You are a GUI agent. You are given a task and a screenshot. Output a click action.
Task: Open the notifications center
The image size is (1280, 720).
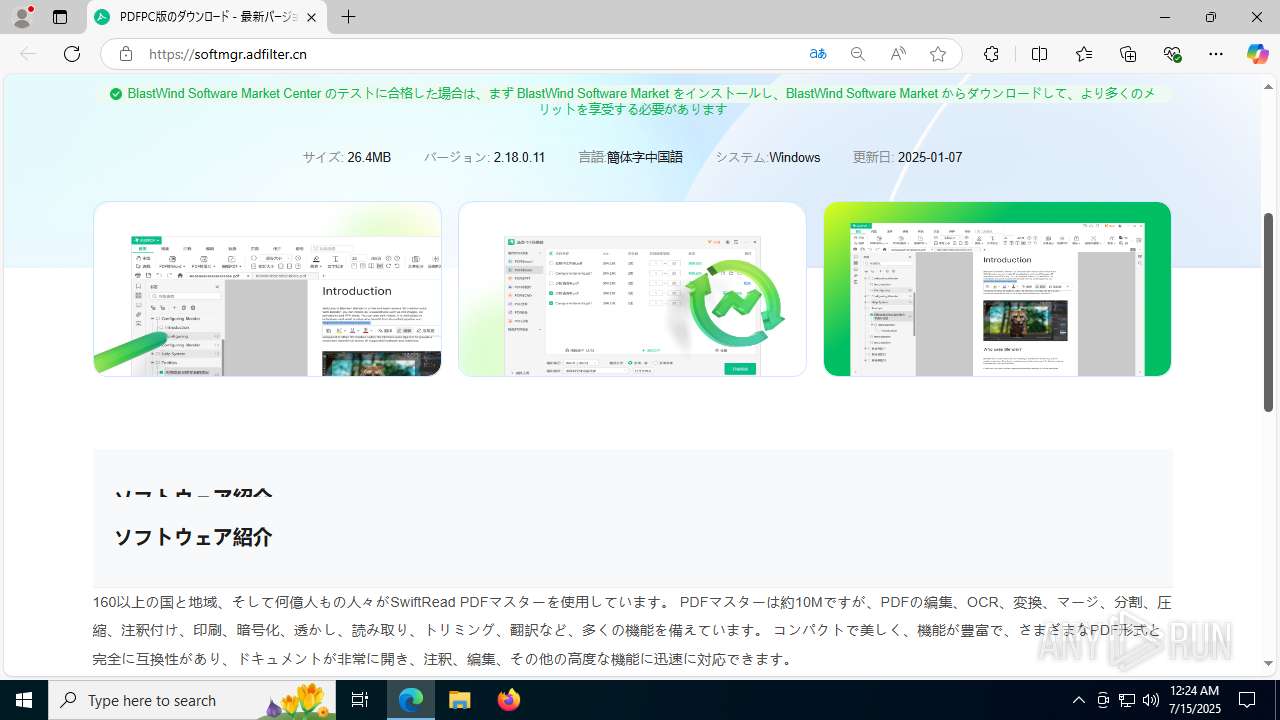[1247, 700]
